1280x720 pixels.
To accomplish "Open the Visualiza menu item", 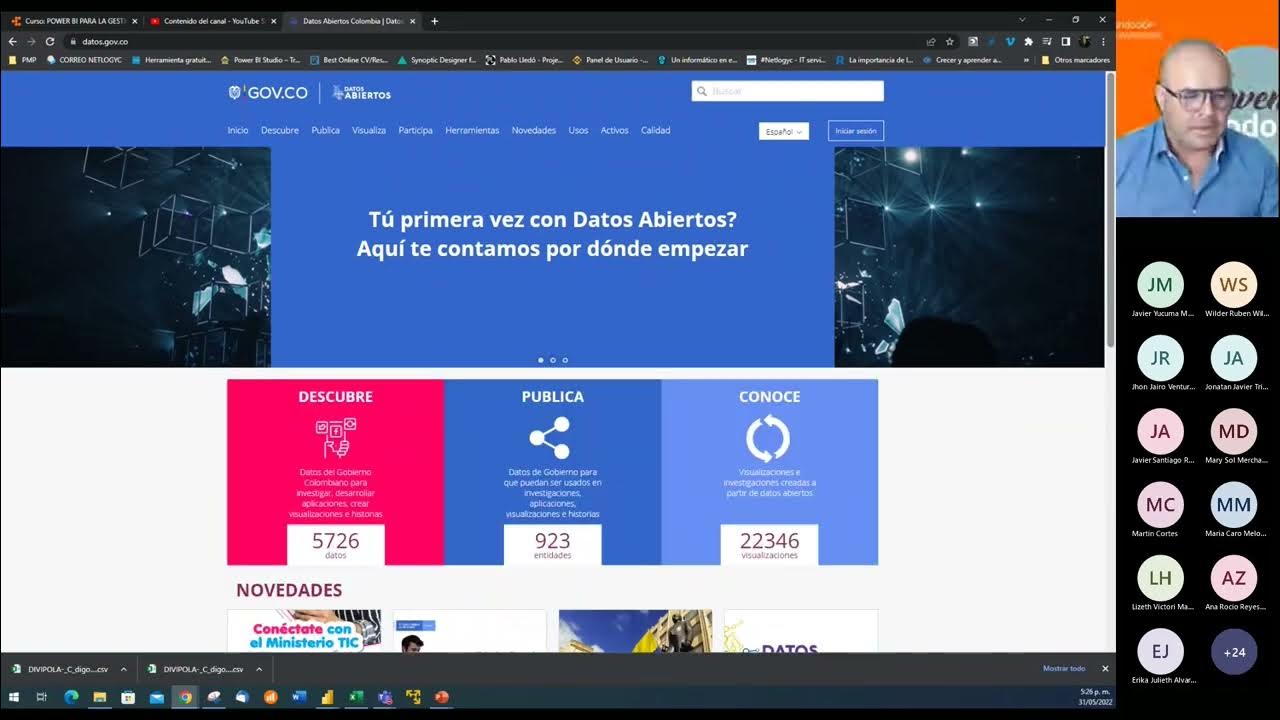I will point(369,131).
